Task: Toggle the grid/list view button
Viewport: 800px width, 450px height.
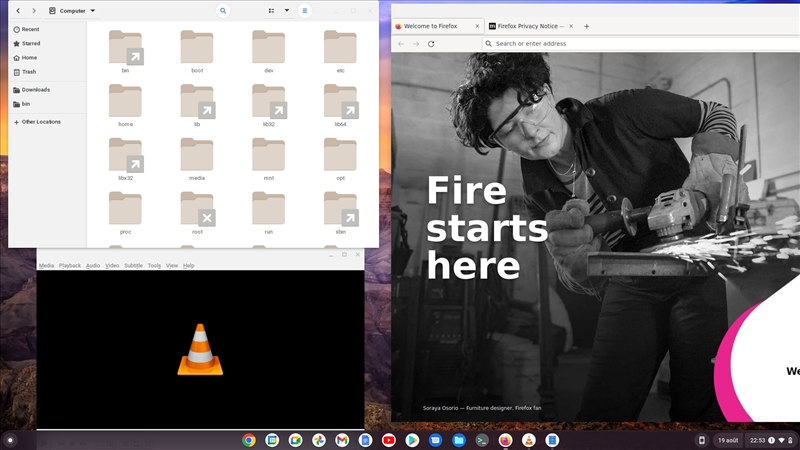Action: [x=271, y=11]
